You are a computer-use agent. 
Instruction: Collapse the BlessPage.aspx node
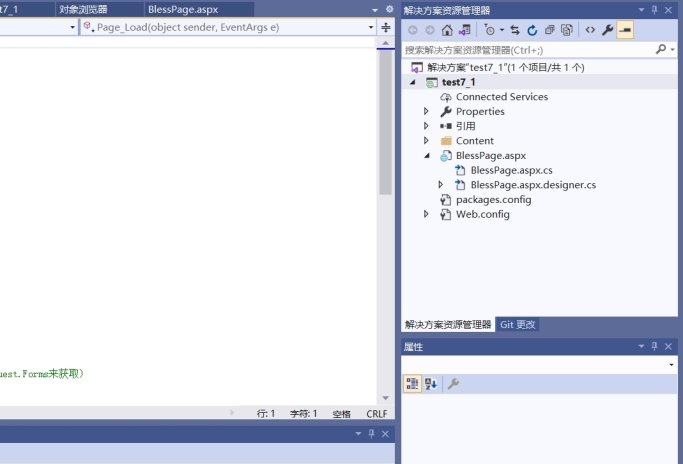click(x=427, y=156)
